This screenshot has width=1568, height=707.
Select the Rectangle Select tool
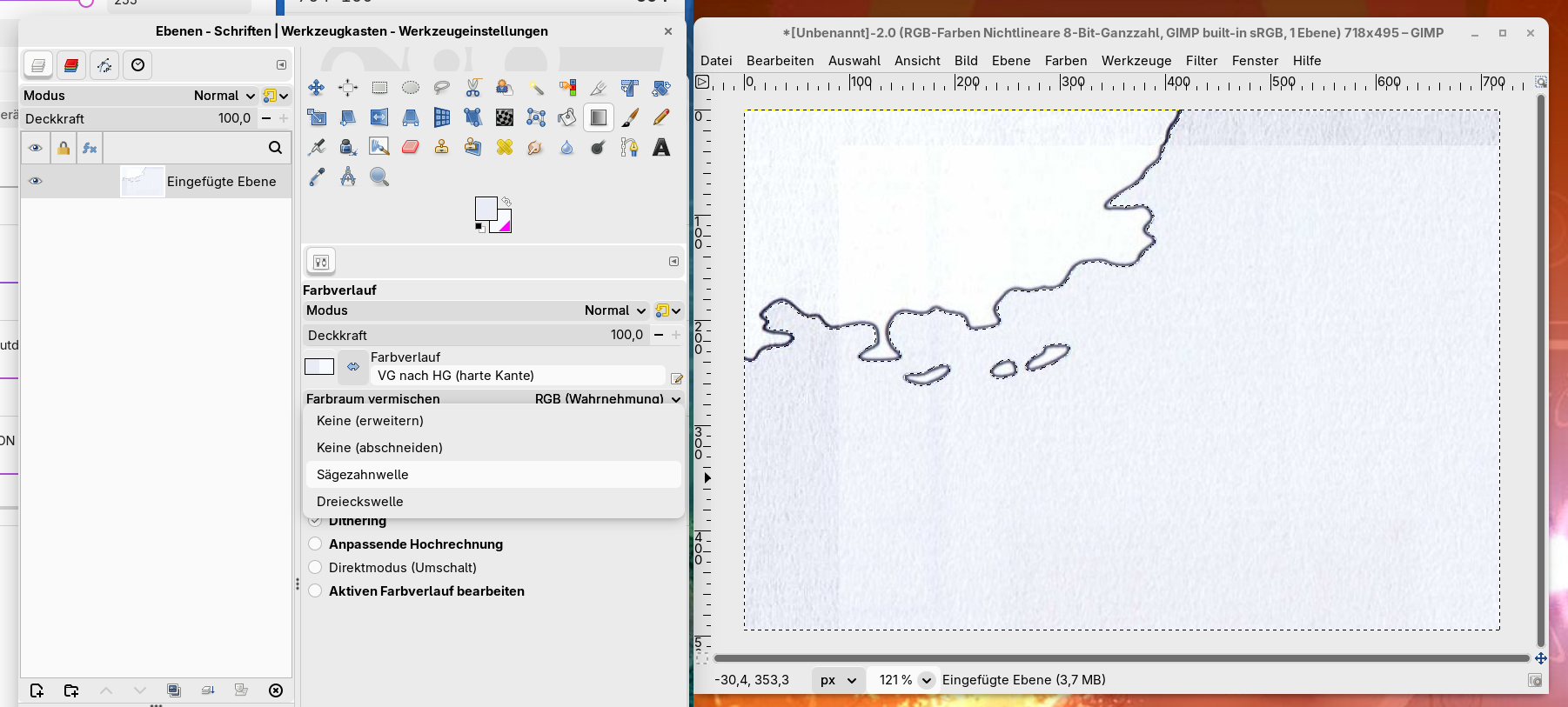379,87
